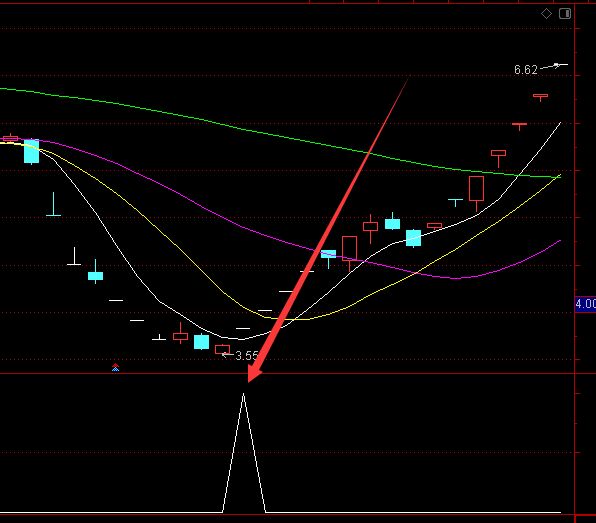Select the 3.55 low price label
This screenshot has width=596, height=523.
(247, 356)
